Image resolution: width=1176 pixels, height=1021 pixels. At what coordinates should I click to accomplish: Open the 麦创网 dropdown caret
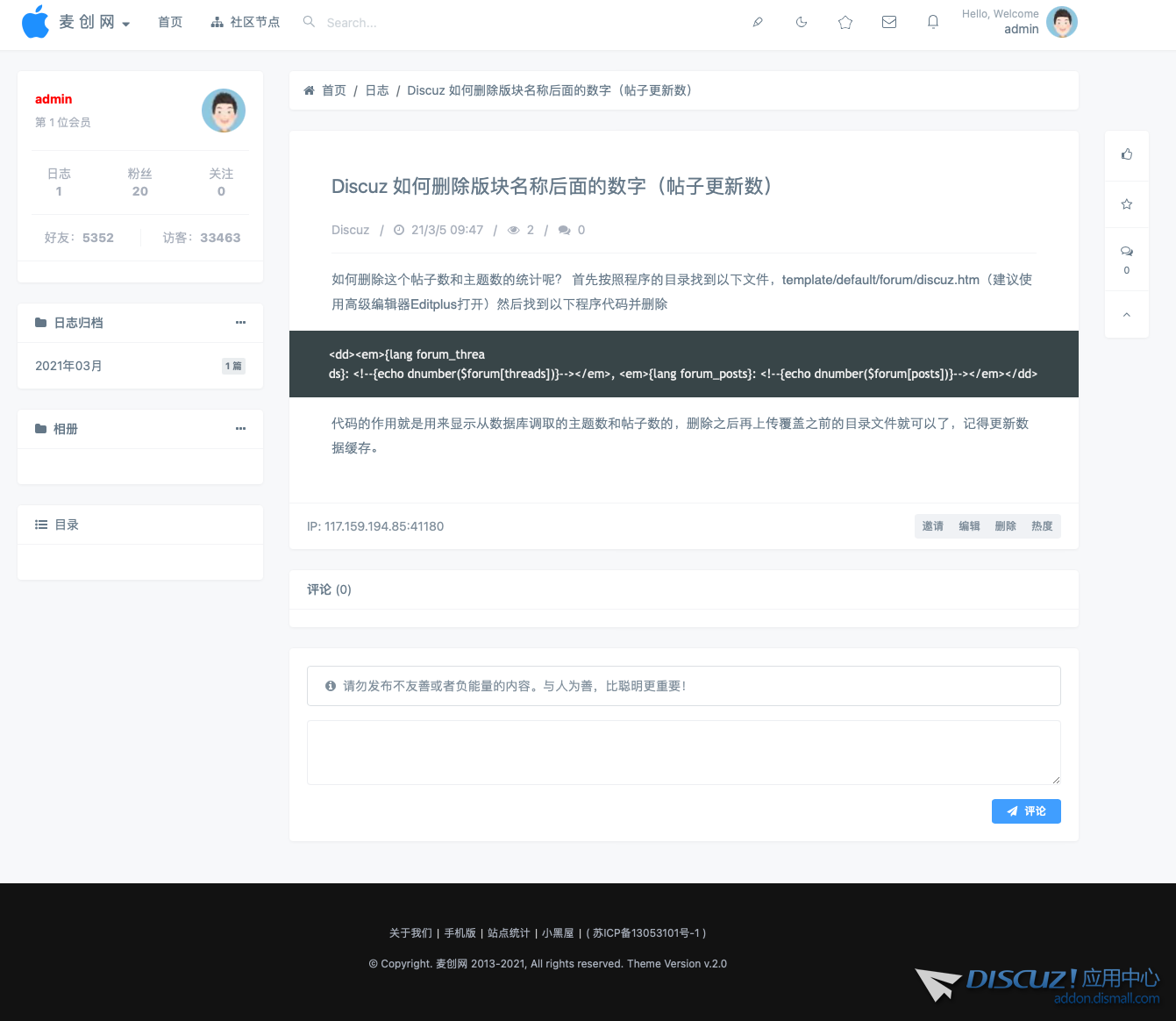tap(126, 24)
